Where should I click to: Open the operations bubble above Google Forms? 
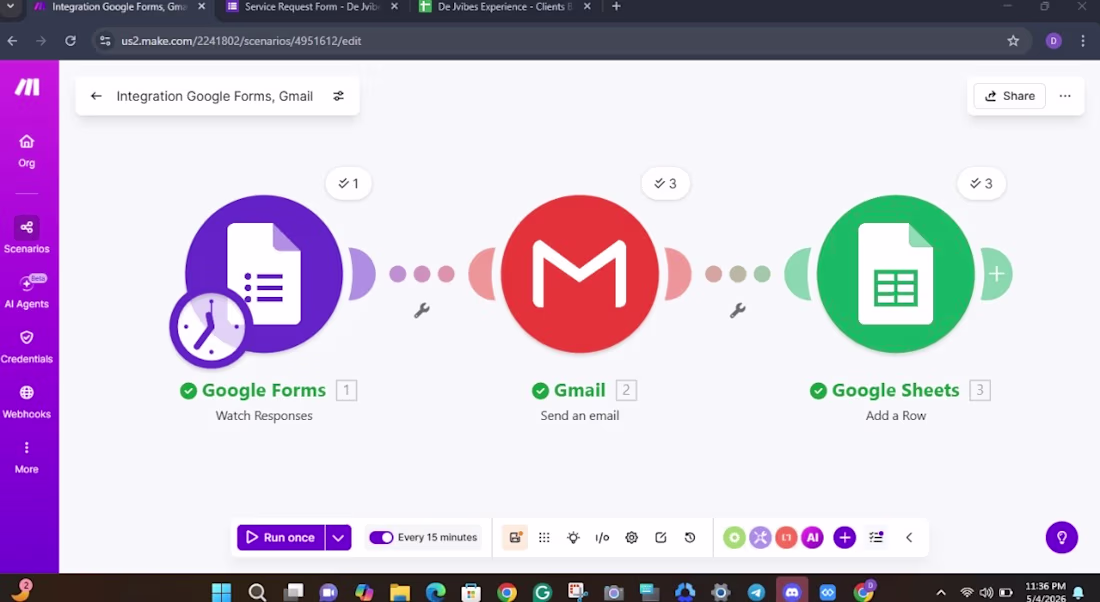pos(349,183)
